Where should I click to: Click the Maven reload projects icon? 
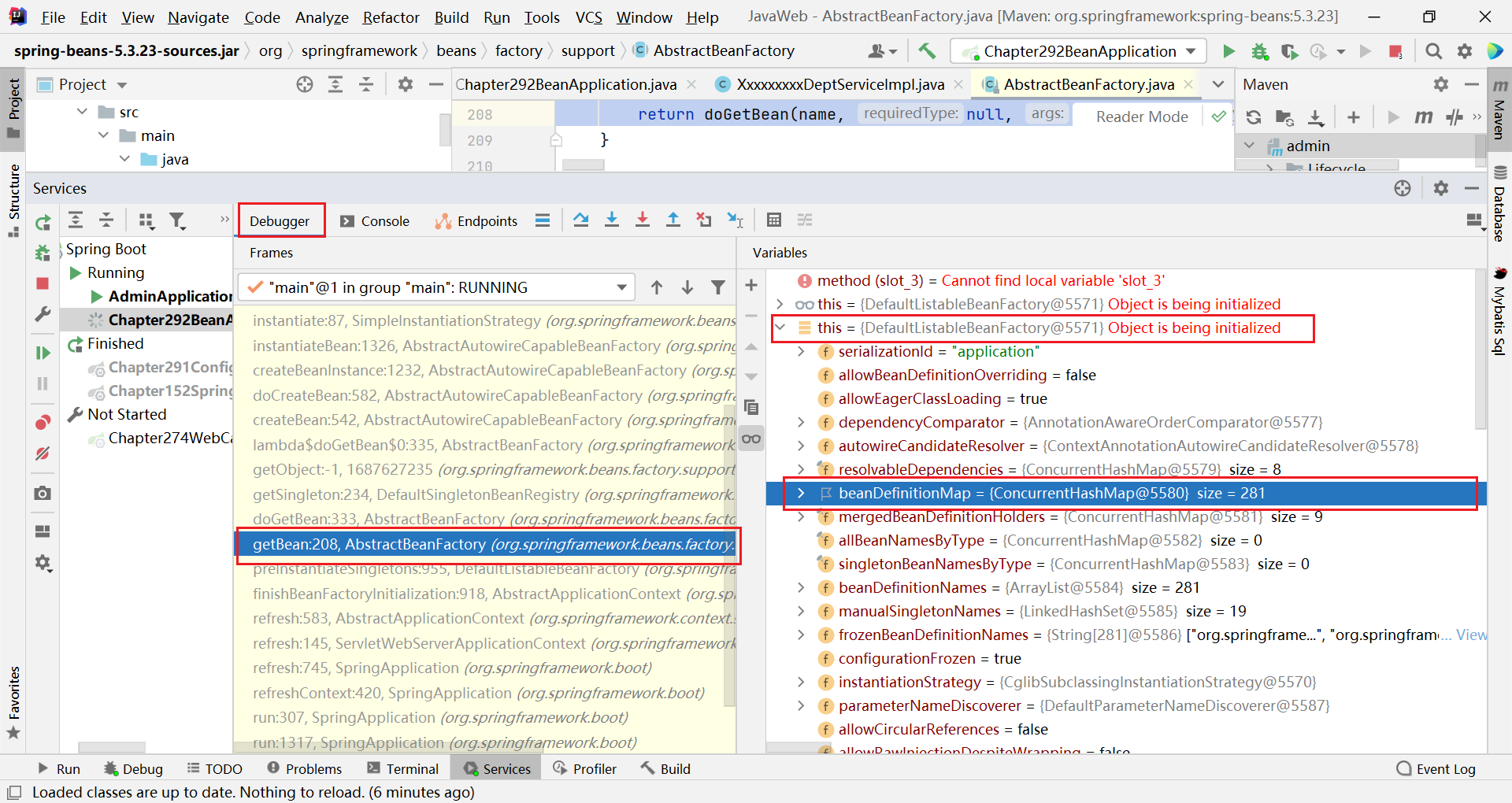point(1254,117)
